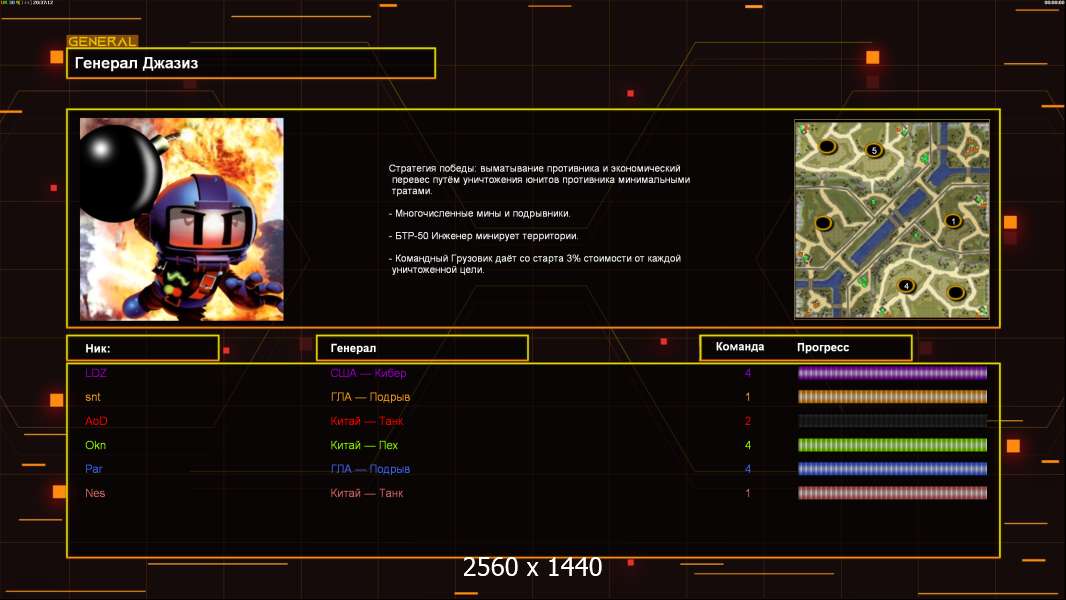
Task: Click 'ГЛА — Подрыв' in the Par row
Action: tap(370, 469)
